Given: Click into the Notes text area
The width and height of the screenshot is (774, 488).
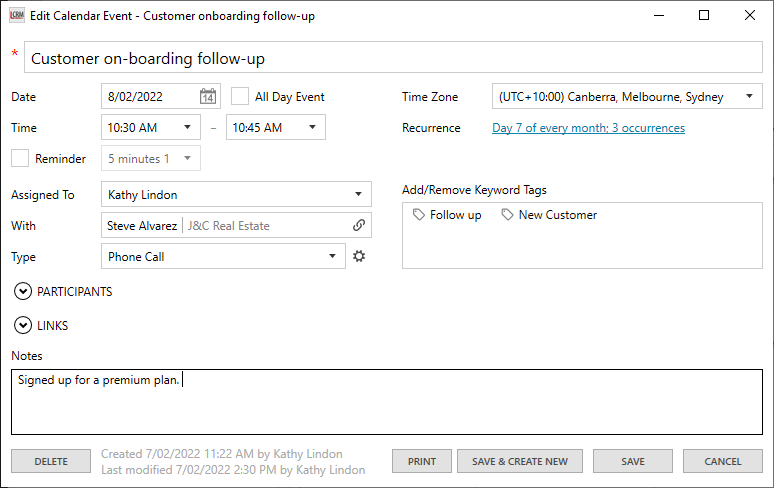Looking at the screenshot, I should [386, 403].
